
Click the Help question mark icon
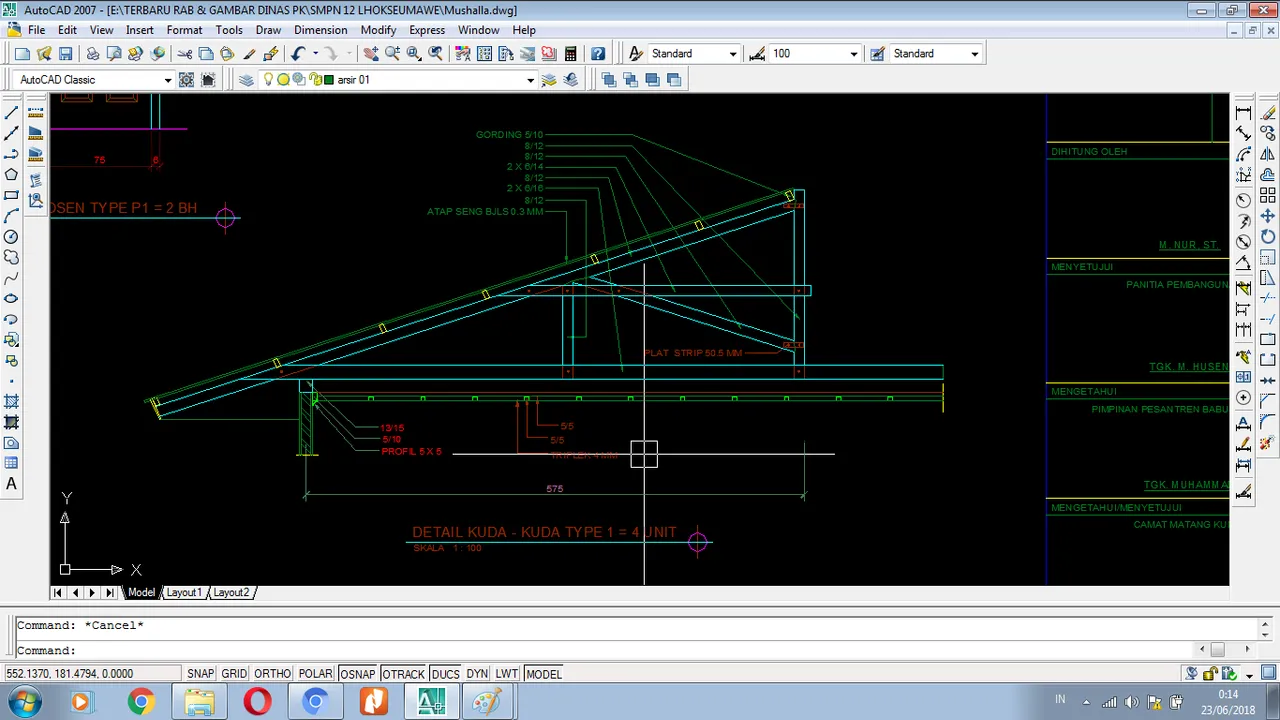[598, 54]
